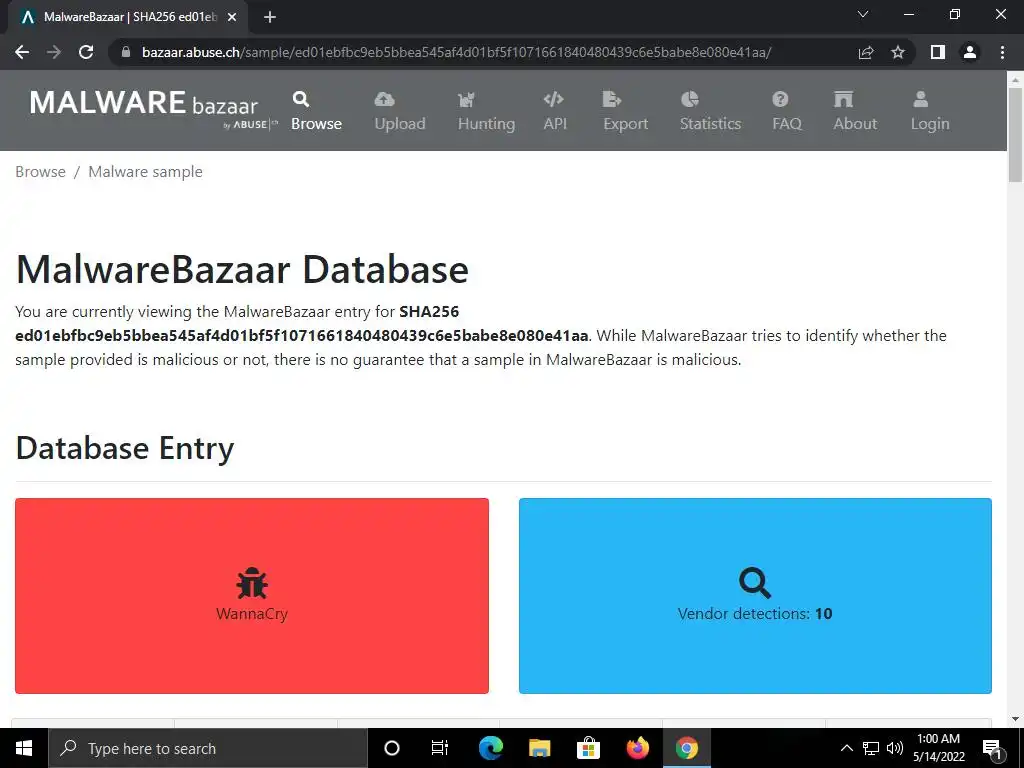Open the API code icon
1024x768 pixels.
click(x=553, y=99)
